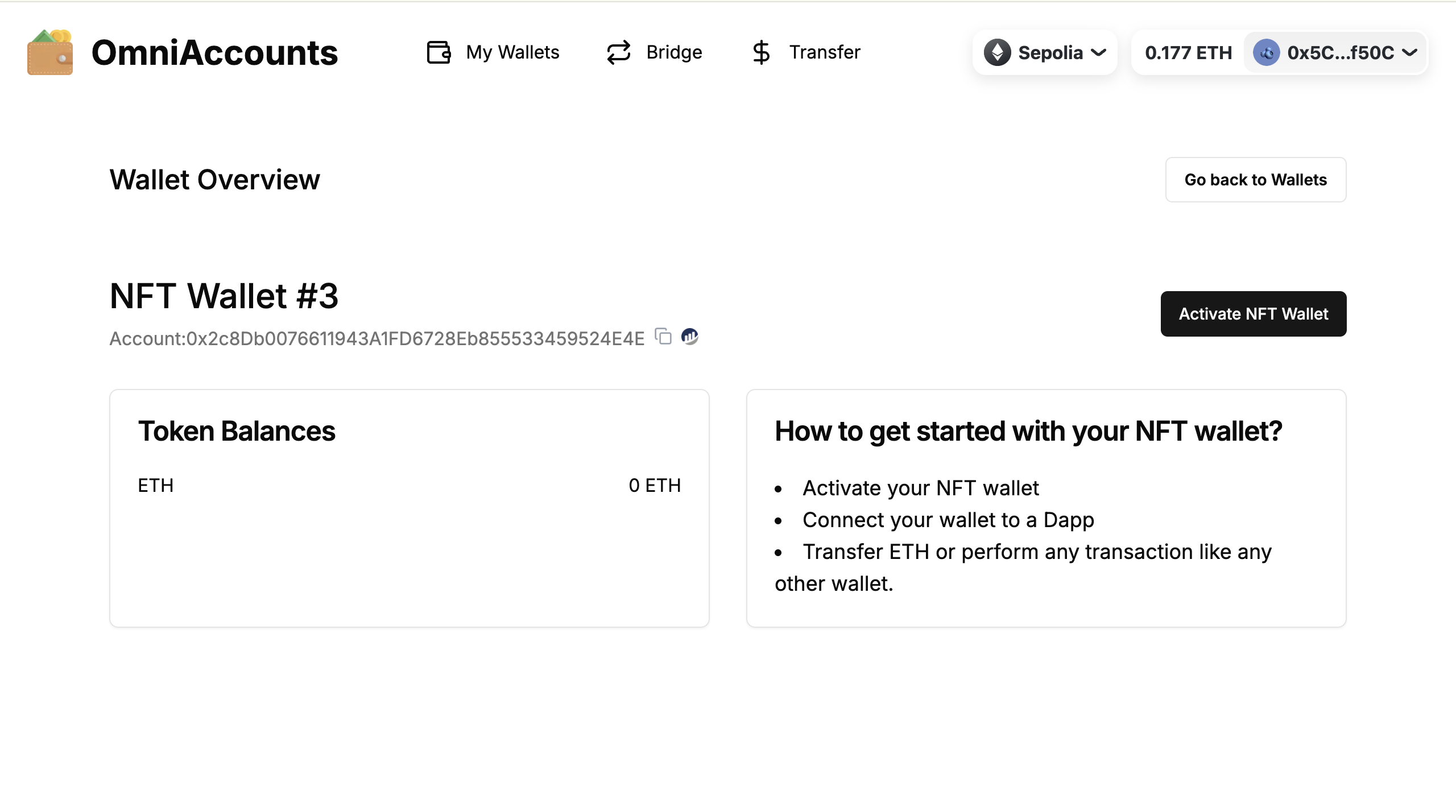This screenshot has width=1456, height=812.
Task: Click the Ethereum network icon beside Sepolia
Action: click(997, 52)
